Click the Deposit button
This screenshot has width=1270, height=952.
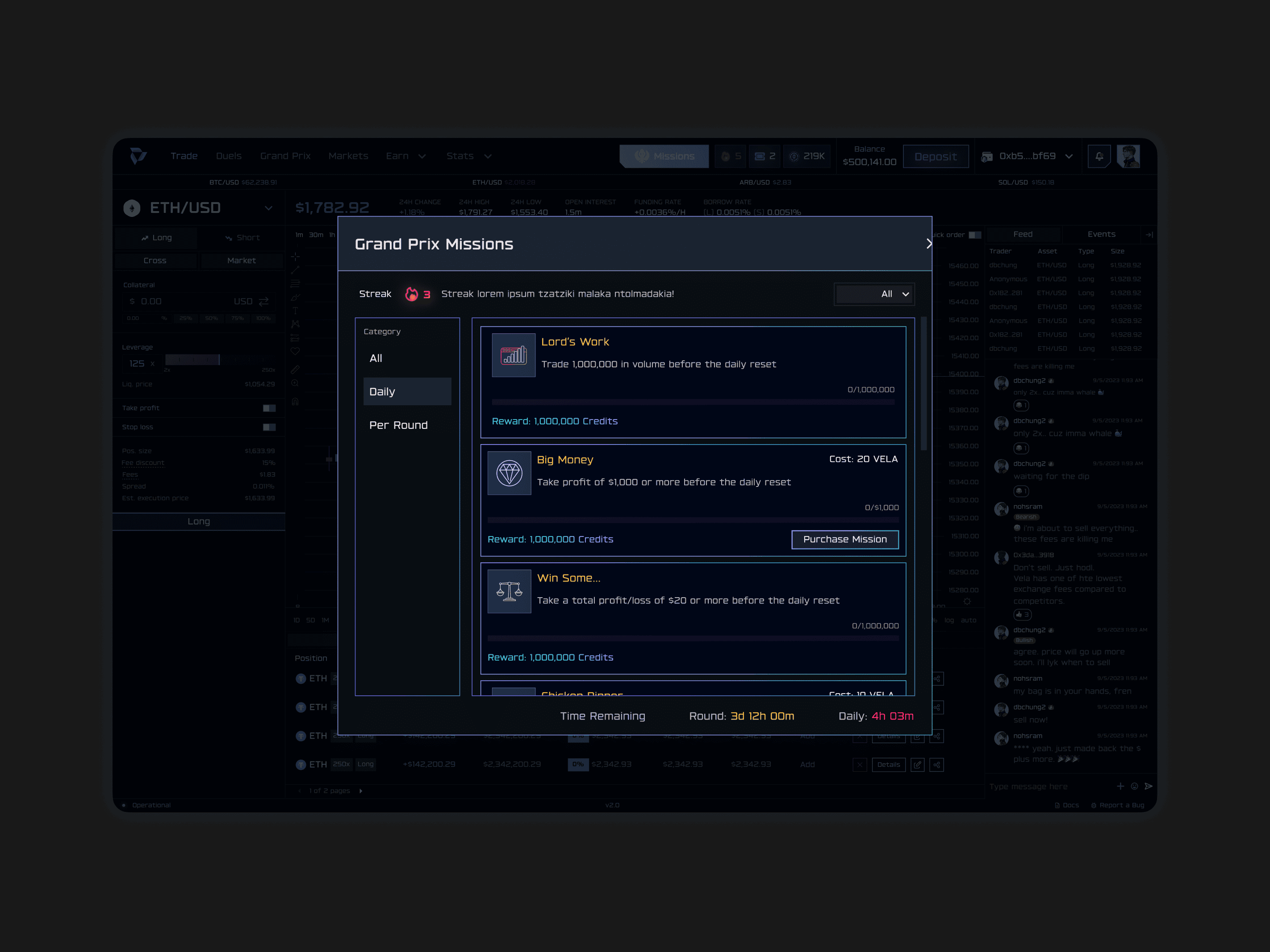(935, 157)
